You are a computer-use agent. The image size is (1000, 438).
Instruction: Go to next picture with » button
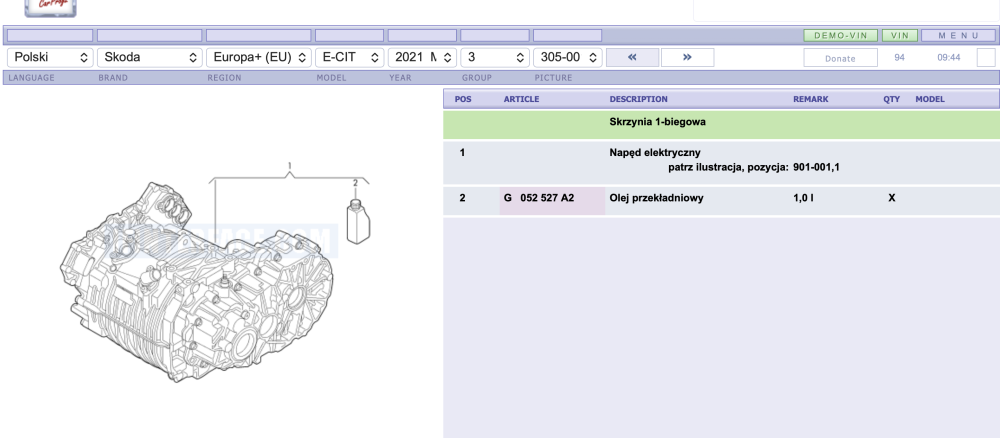click(688, 57)
